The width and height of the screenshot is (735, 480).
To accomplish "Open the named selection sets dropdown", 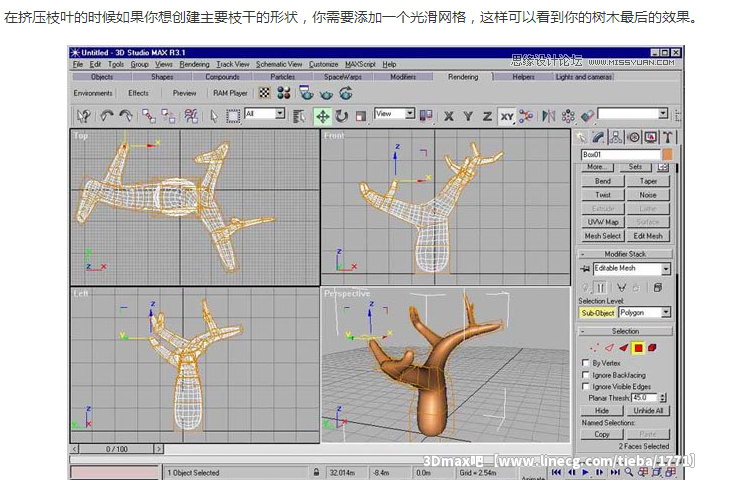I will pos(663,113).
